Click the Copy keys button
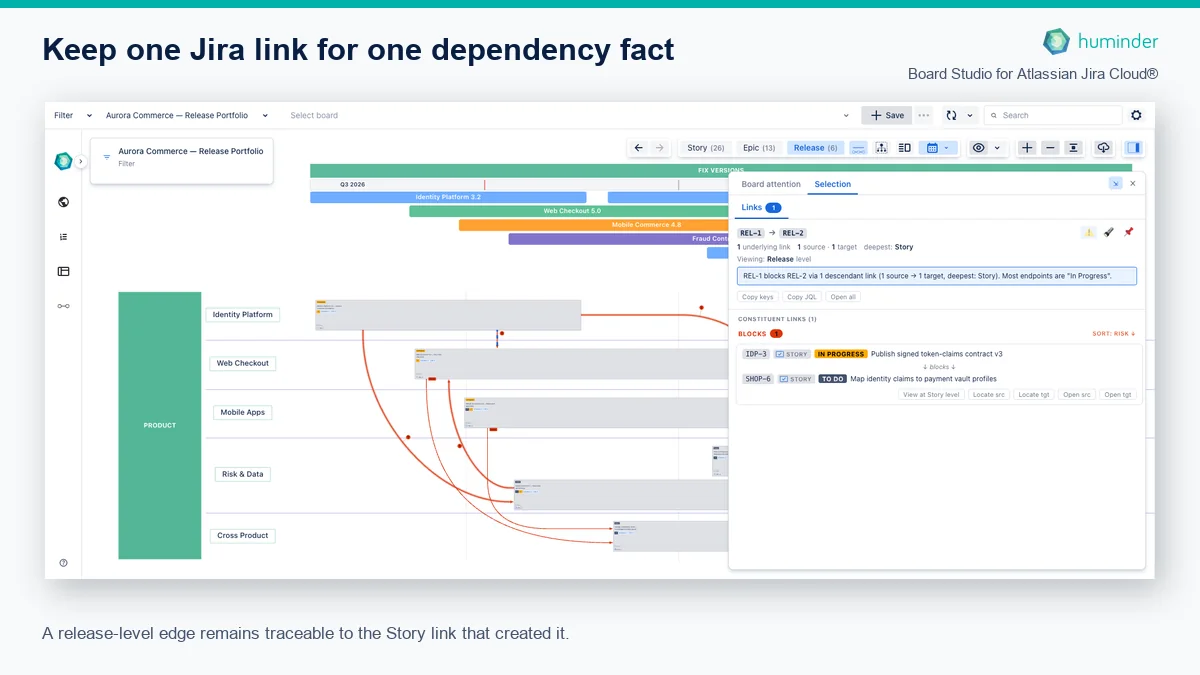1200x675 pixels. pos(758,297)
